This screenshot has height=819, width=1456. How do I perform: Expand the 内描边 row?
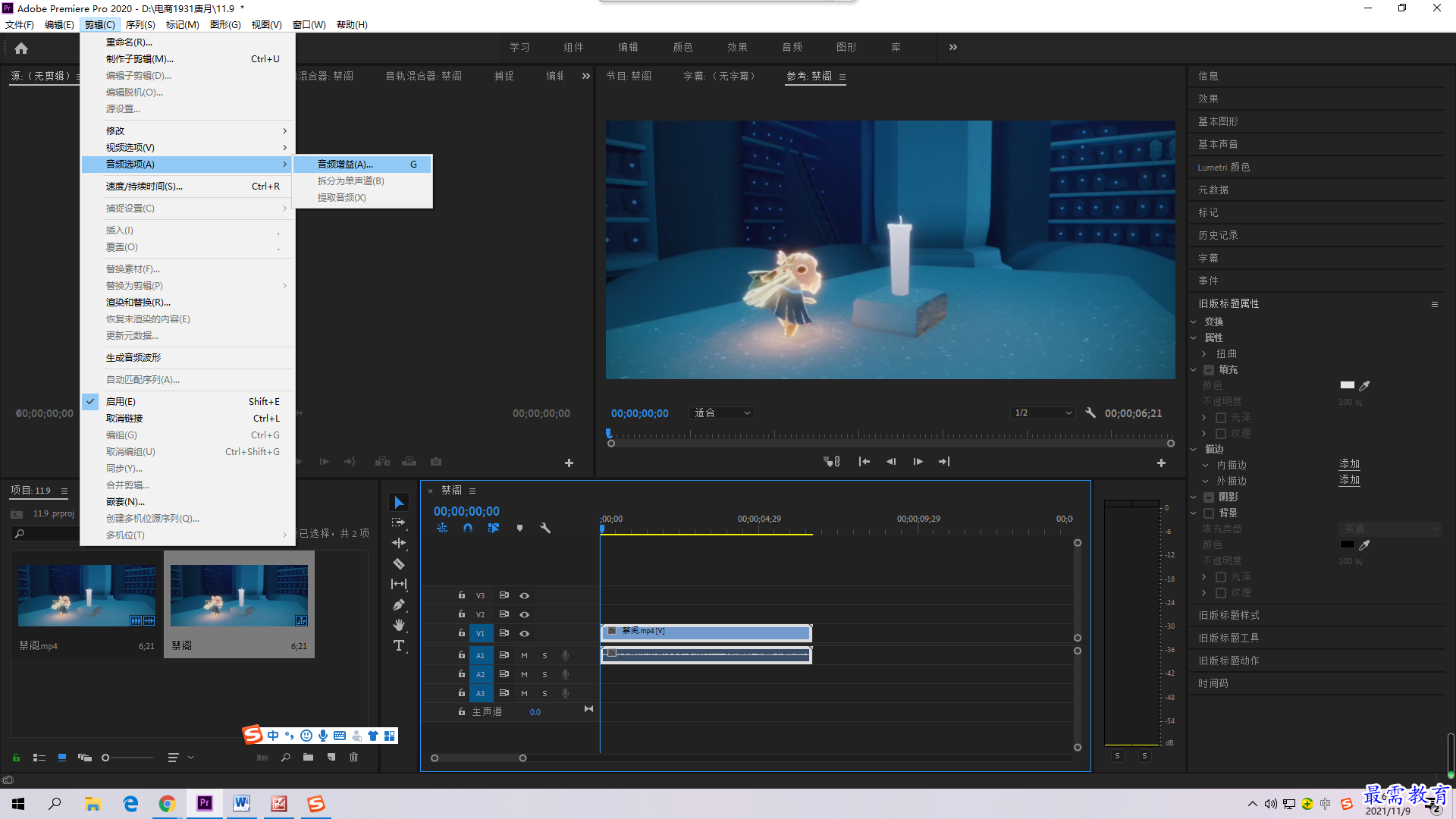click(x=1206, y=466)
